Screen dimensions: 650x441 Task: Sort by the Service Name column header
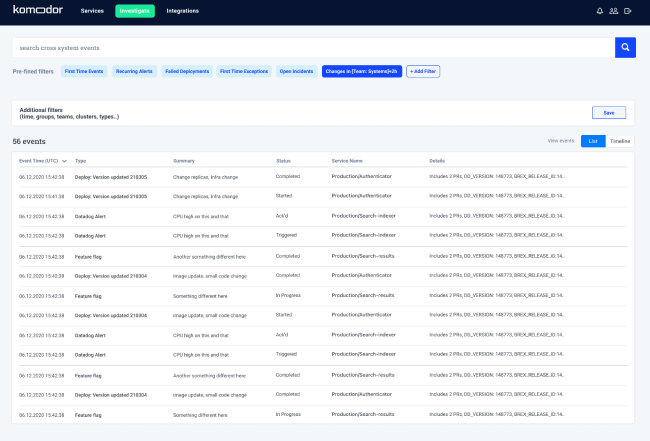pos(347,161)
